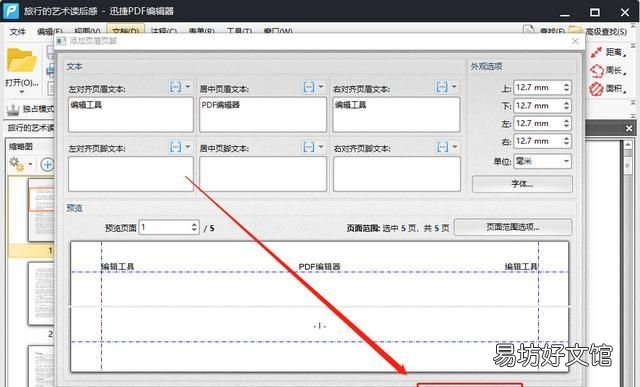Toggle exclusive mode 独占模式 crown icon

13,109
